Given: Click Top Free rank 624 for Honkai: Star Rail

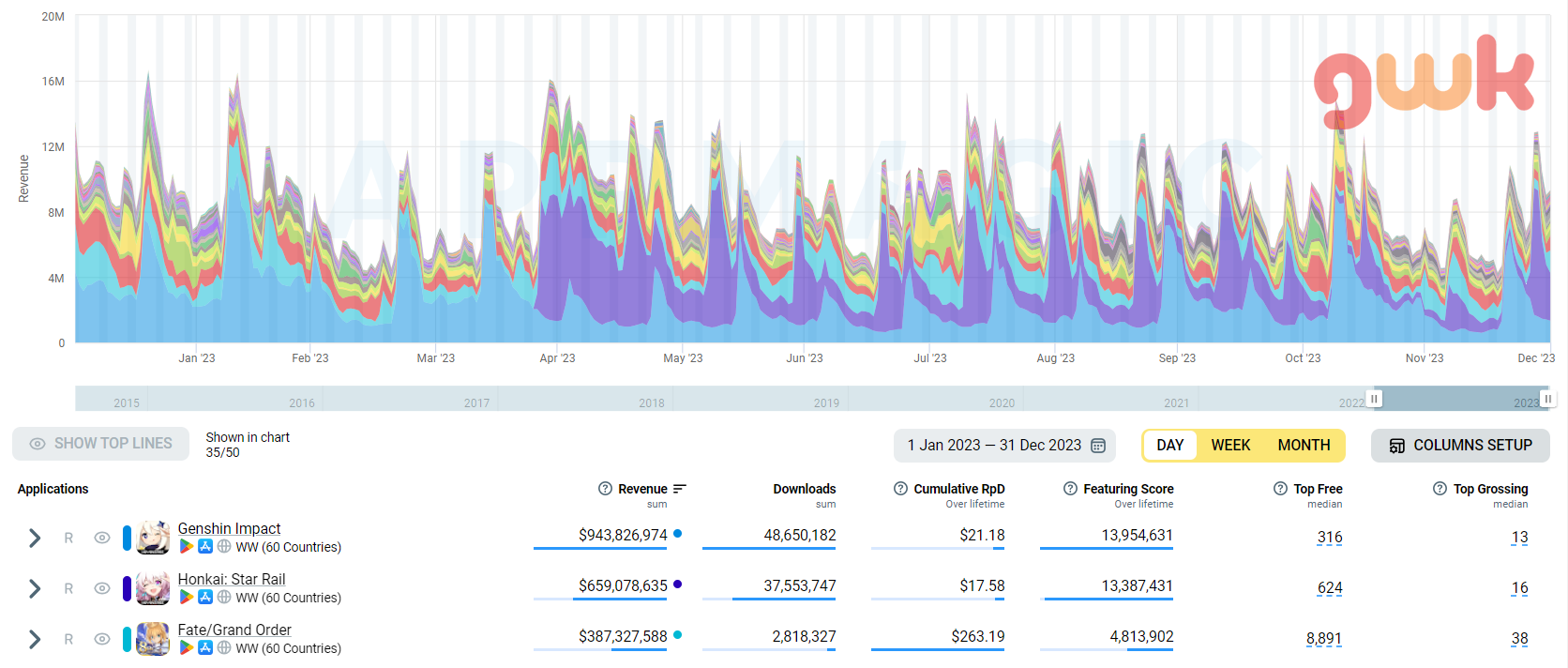Looking at the screenshot, I should (1330, 588).
